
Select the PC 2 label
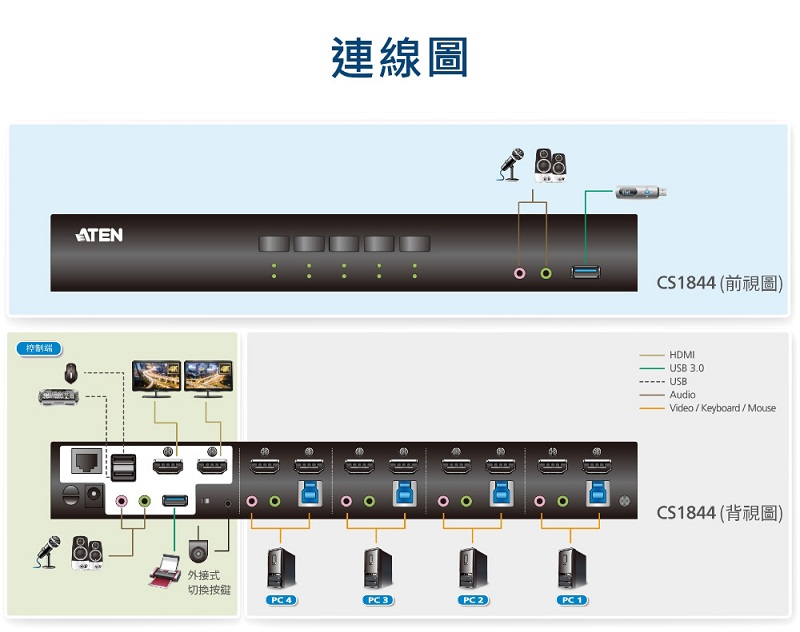pos(473,600)
